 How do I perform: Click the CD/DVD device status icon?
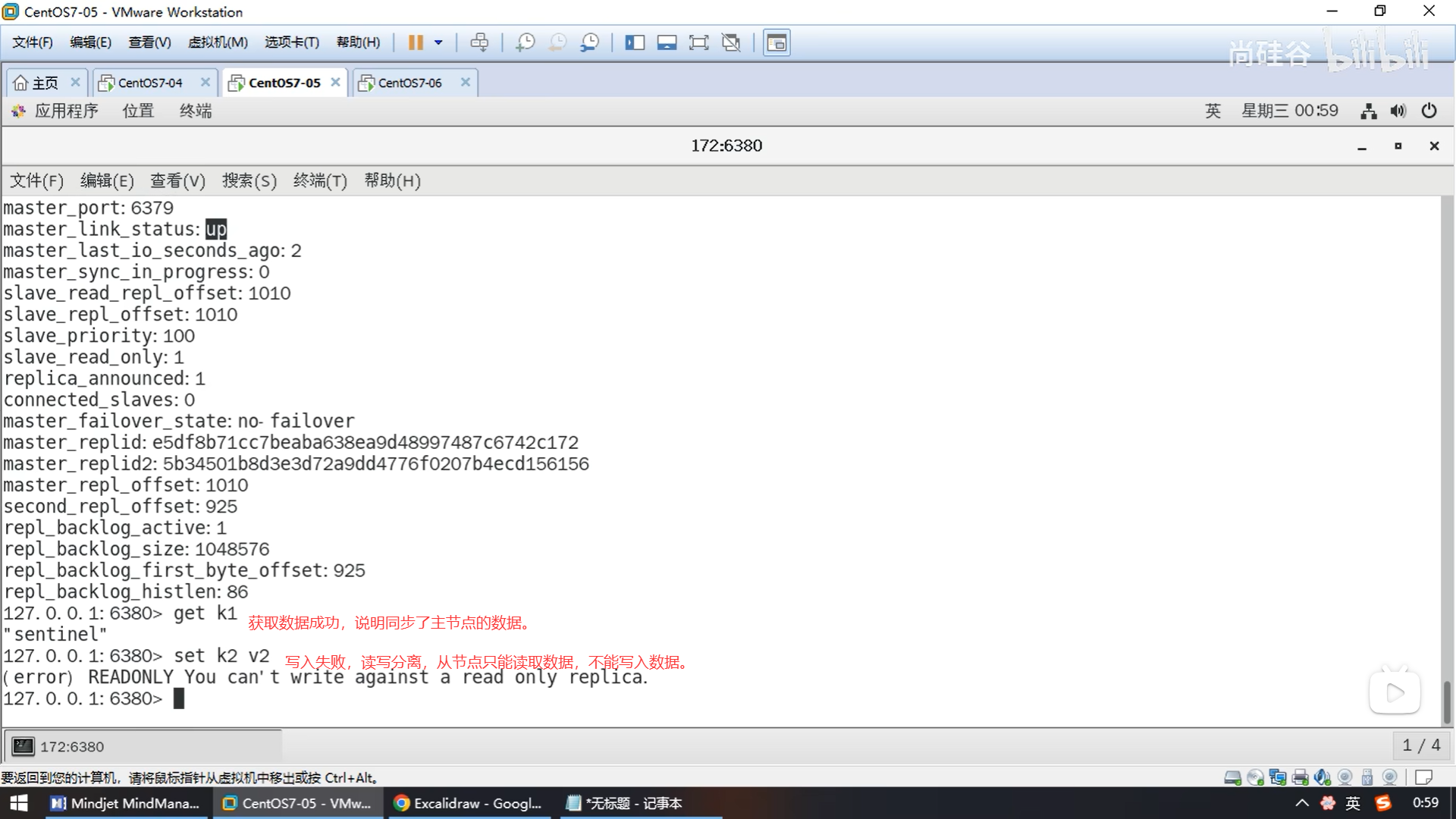pos(1255,777)
